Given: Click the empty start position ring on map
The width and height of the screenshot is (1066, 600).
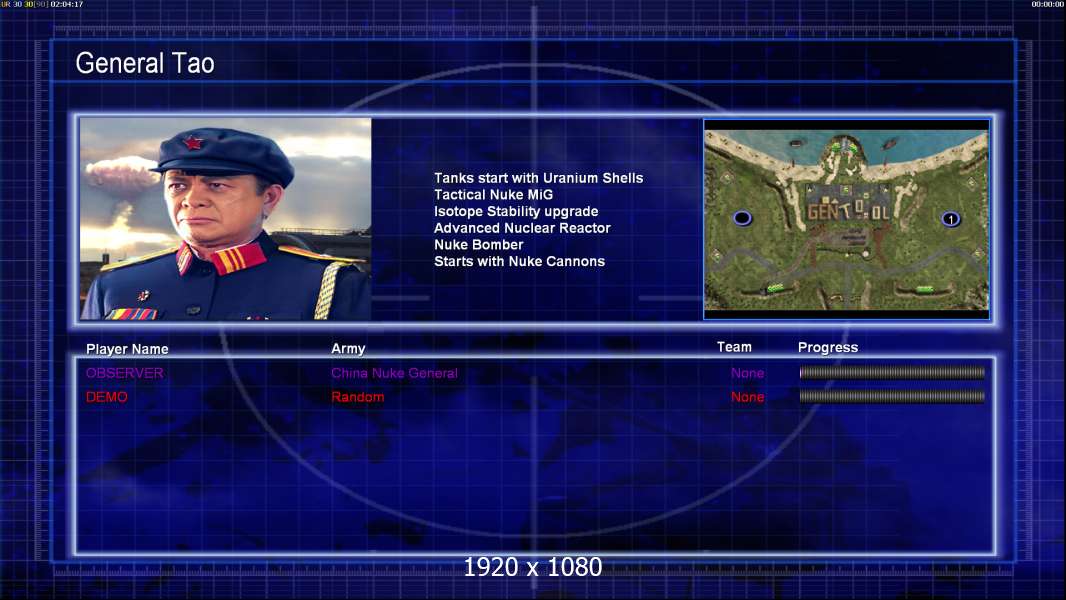Looking at the screenshot, I should pyautogui.click(x=742, y=217).
